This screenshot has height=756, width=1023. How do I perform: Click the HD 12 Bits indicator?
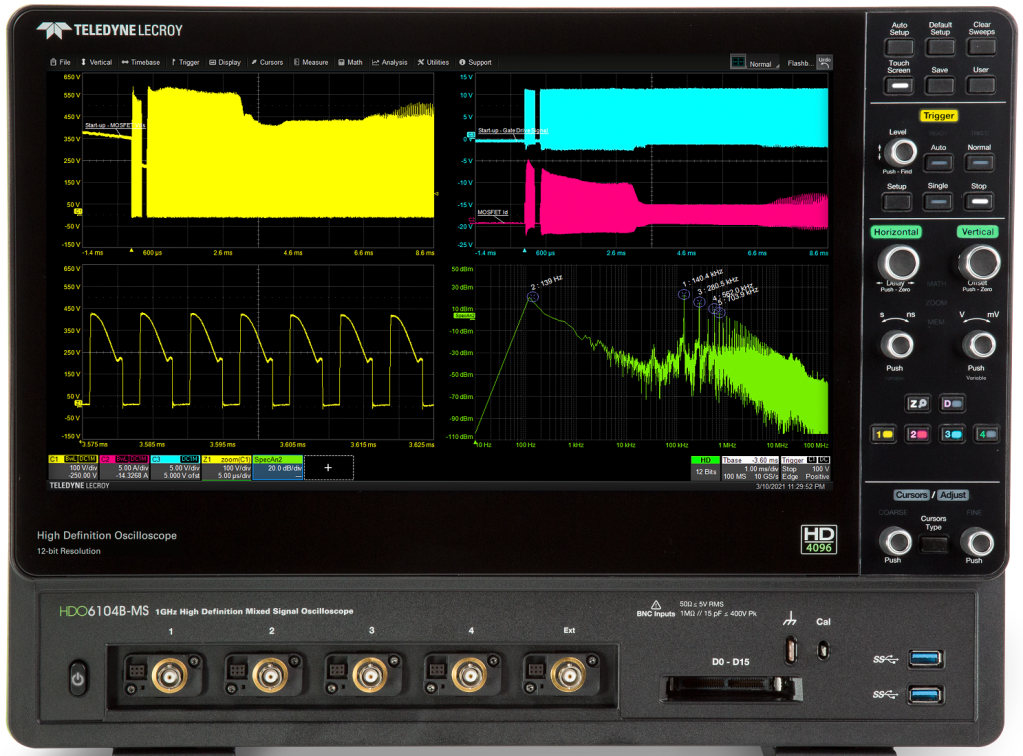point(705,468)
